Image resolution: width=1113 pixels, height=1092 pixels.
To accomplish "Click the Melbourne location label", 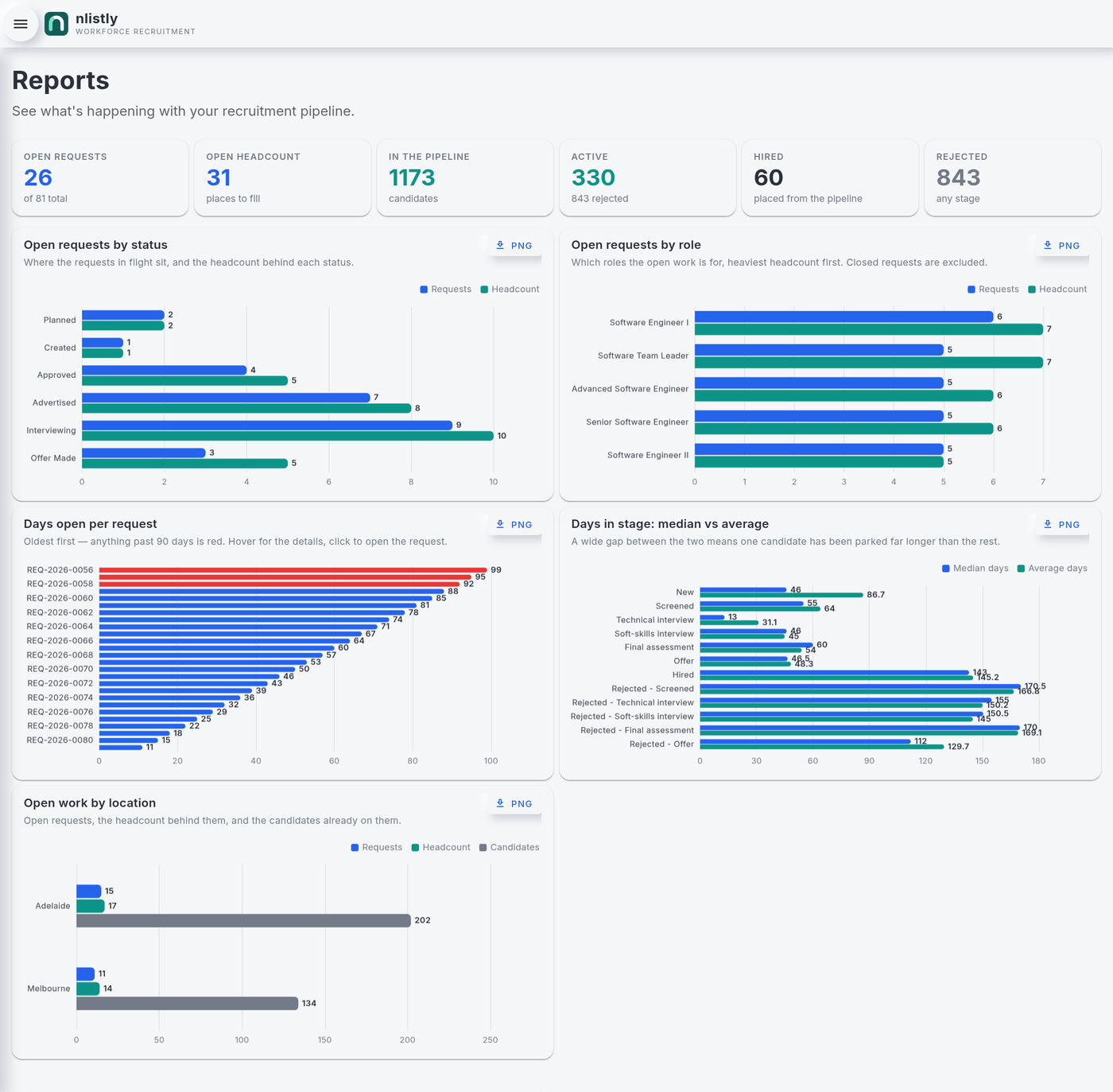I will pyautogui.click(x=48, y=989).
